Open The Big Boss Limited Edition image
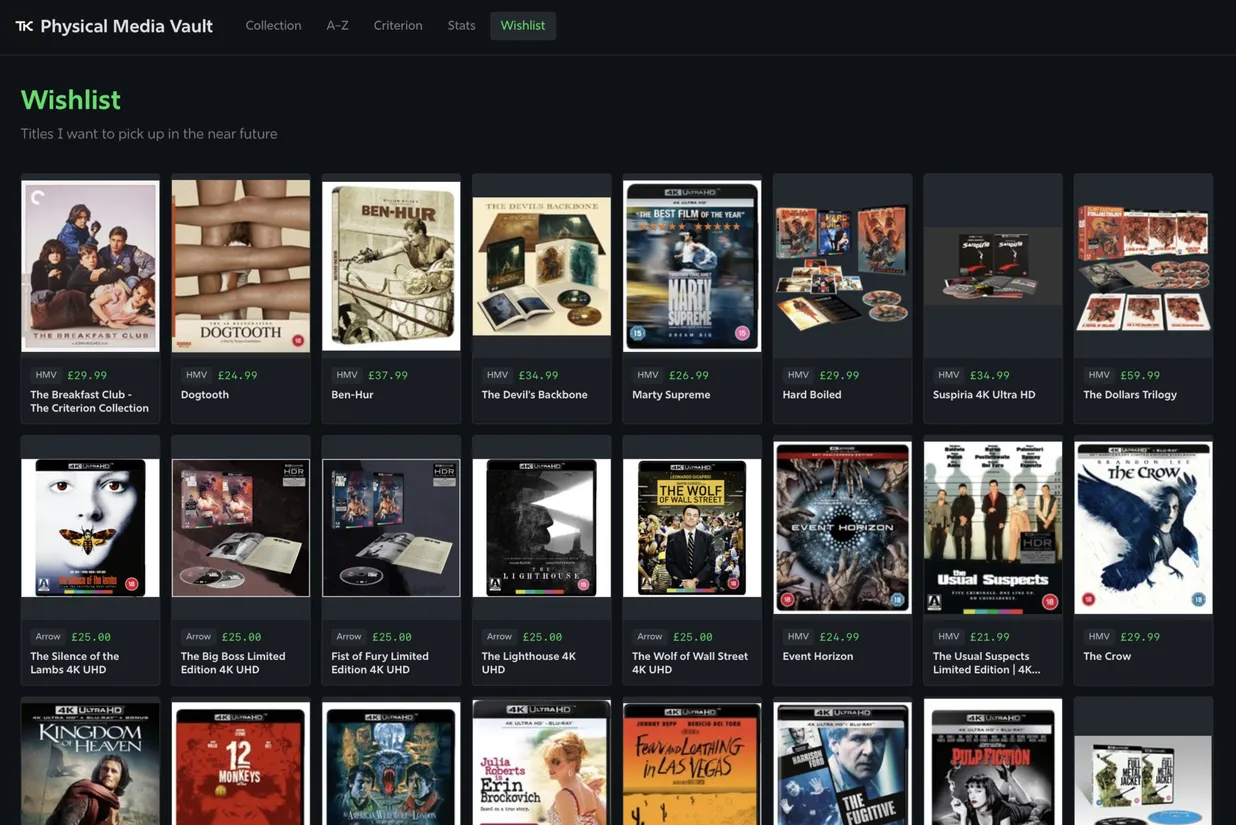The height and width of the screenshot is (825, 1236). click(x=241, y=528)
